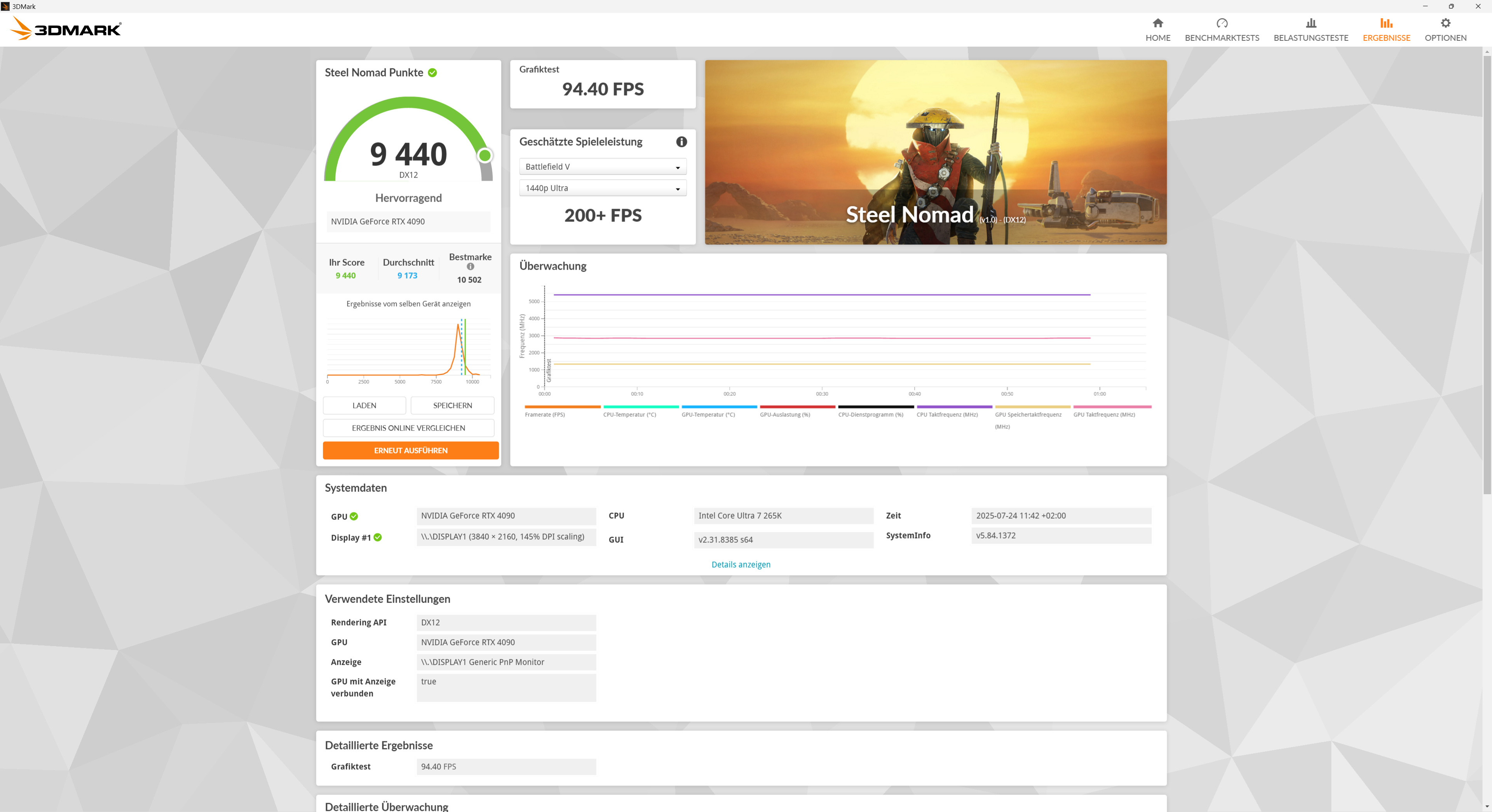Toggle Framerate (FPS) legend in monitoring chart

[544, 415]
